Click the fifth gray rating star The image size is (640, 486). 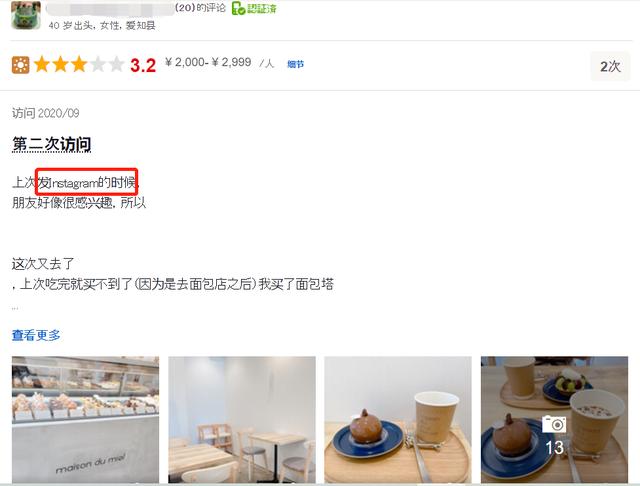point(116,64)
